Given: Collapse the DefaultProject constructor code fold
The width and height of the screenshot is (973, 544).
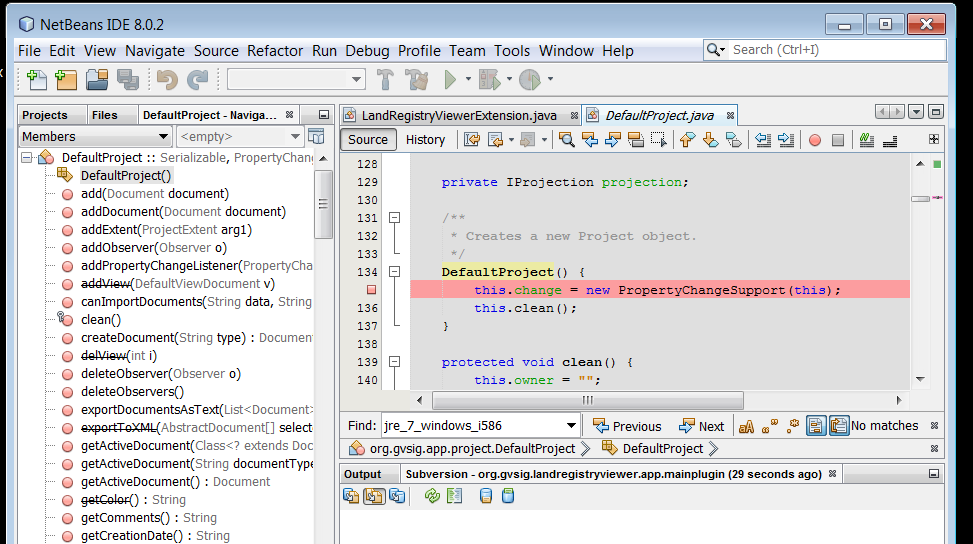Looking at the screenshot, I should (394, 272).
